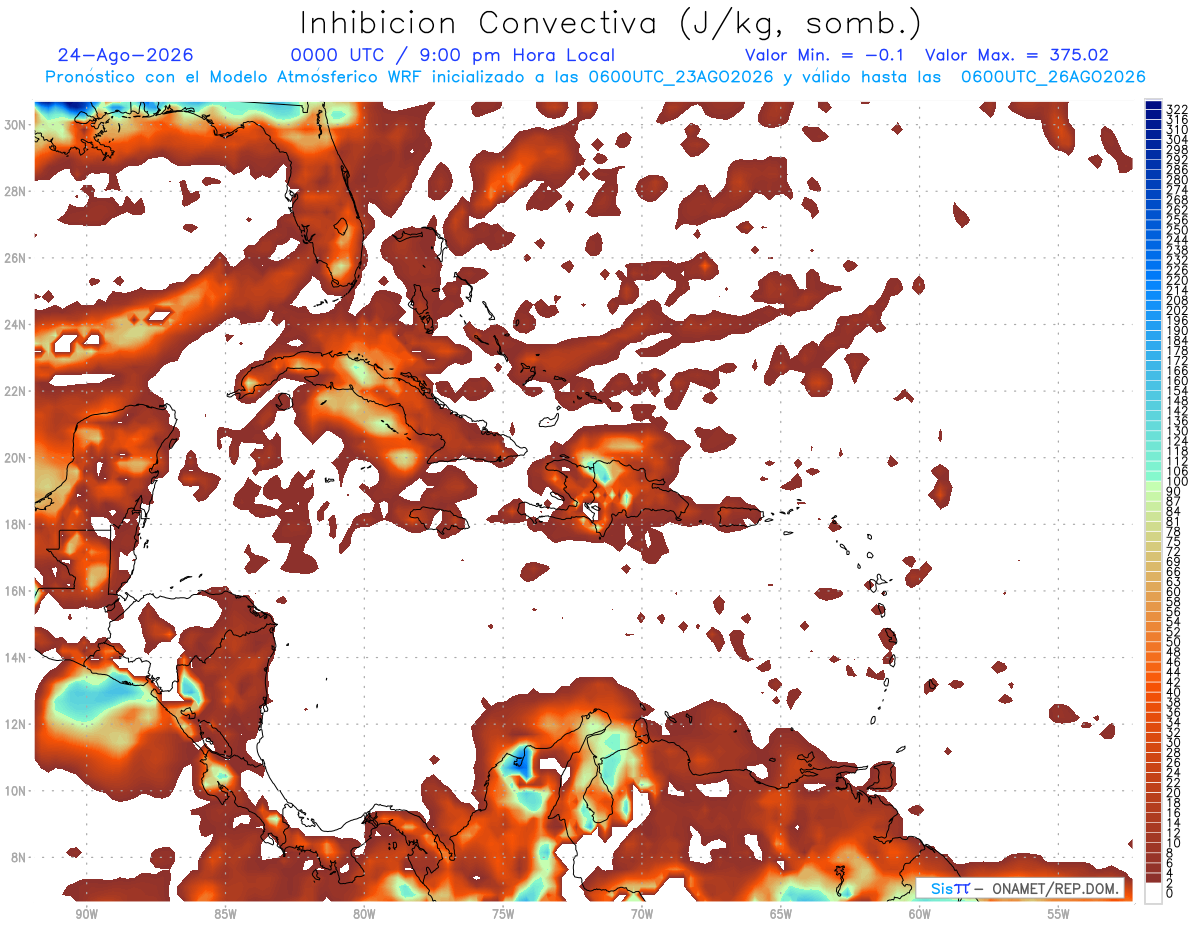
Task: Click the 16N latitude label
Action: tap(15, 590)
